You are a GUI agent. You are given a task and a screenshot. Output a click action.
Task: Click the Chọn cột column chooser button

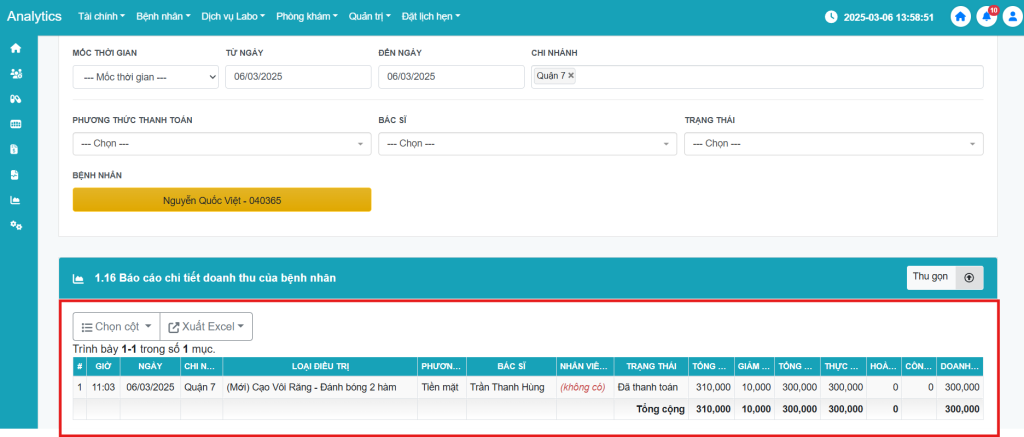[116, 327]
